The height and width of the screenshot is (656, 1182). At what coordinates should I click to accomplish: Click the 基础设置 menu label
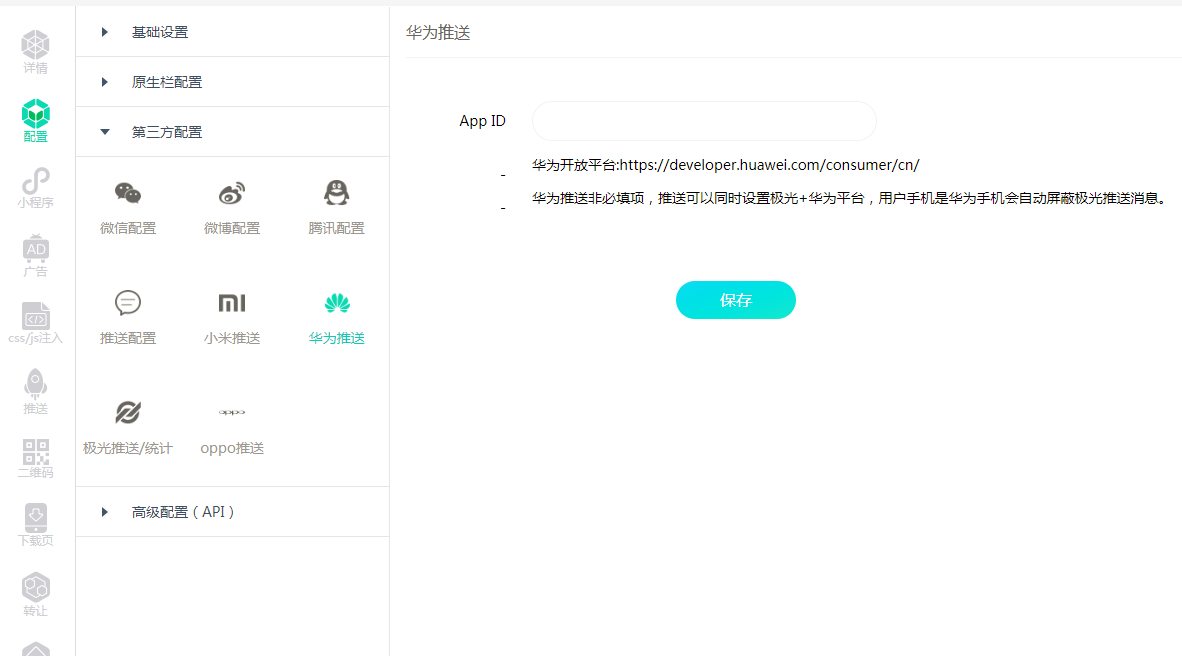click(x=160, y=32)
